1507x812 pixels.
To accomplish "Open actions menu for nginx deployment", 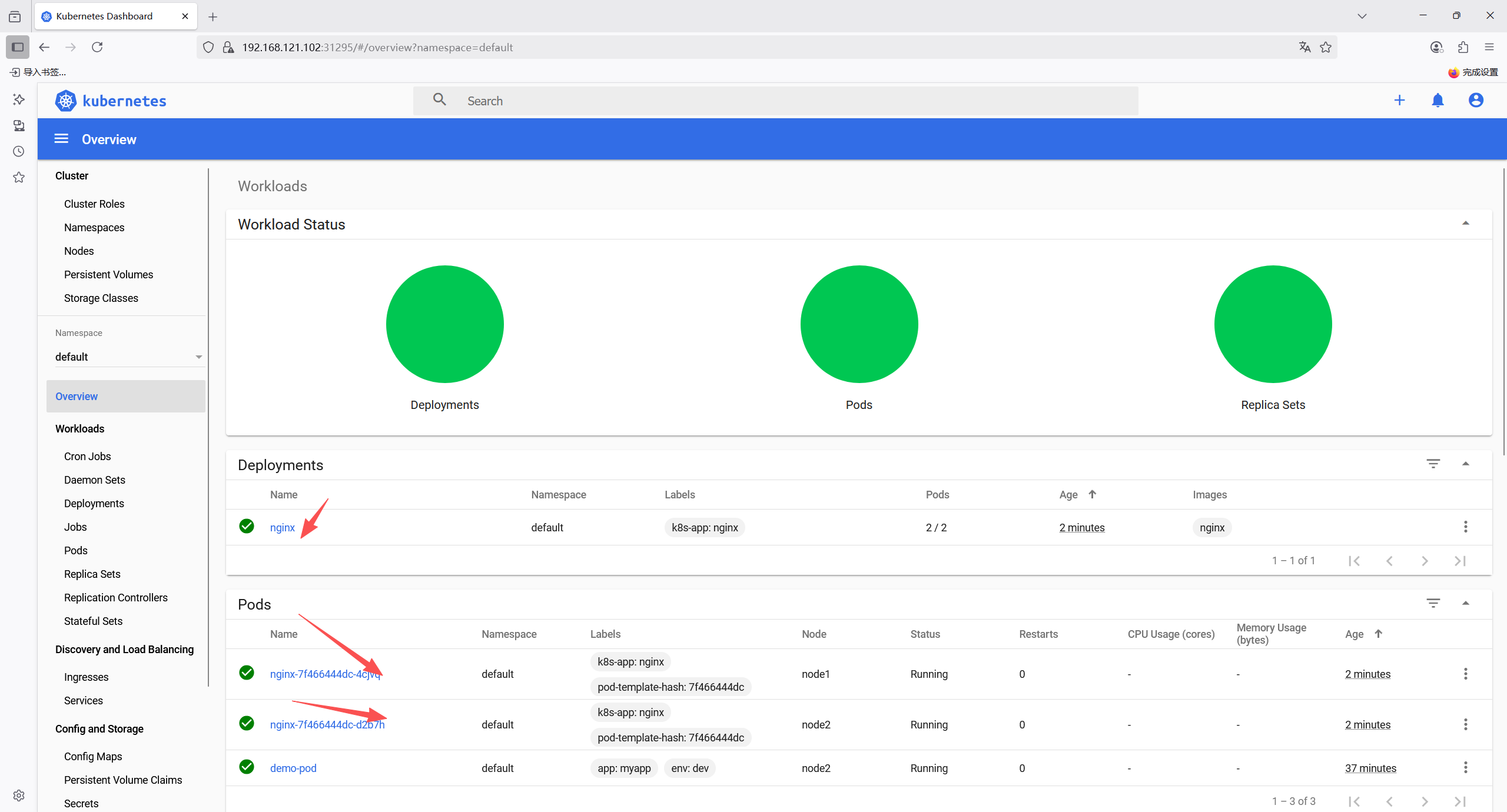I will point(1465,527).
